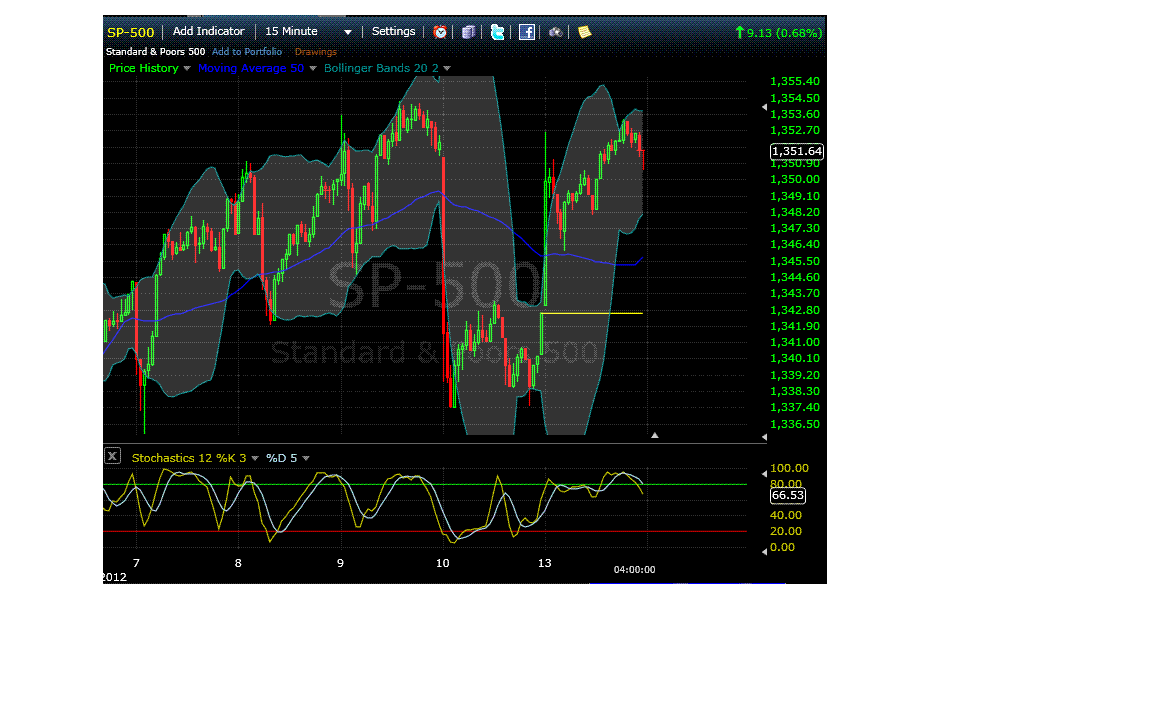Click the Bollinger Bands 20 2 label
The image size is (1155, 718).
[x=381, y=68]
